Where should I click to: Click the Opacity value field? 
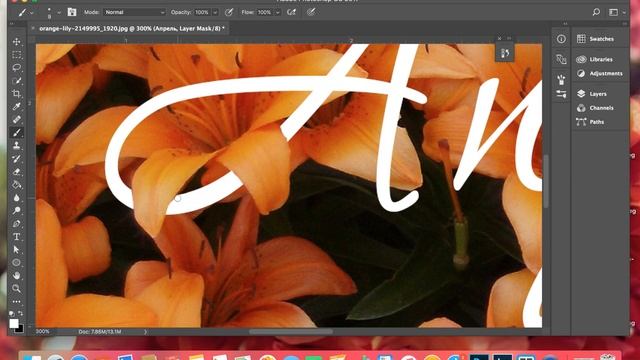(x=202, y=12)
